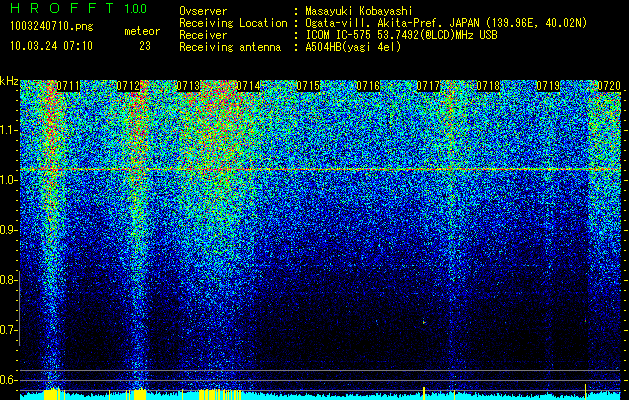Click the Receiving antenna label

[230, 47]
